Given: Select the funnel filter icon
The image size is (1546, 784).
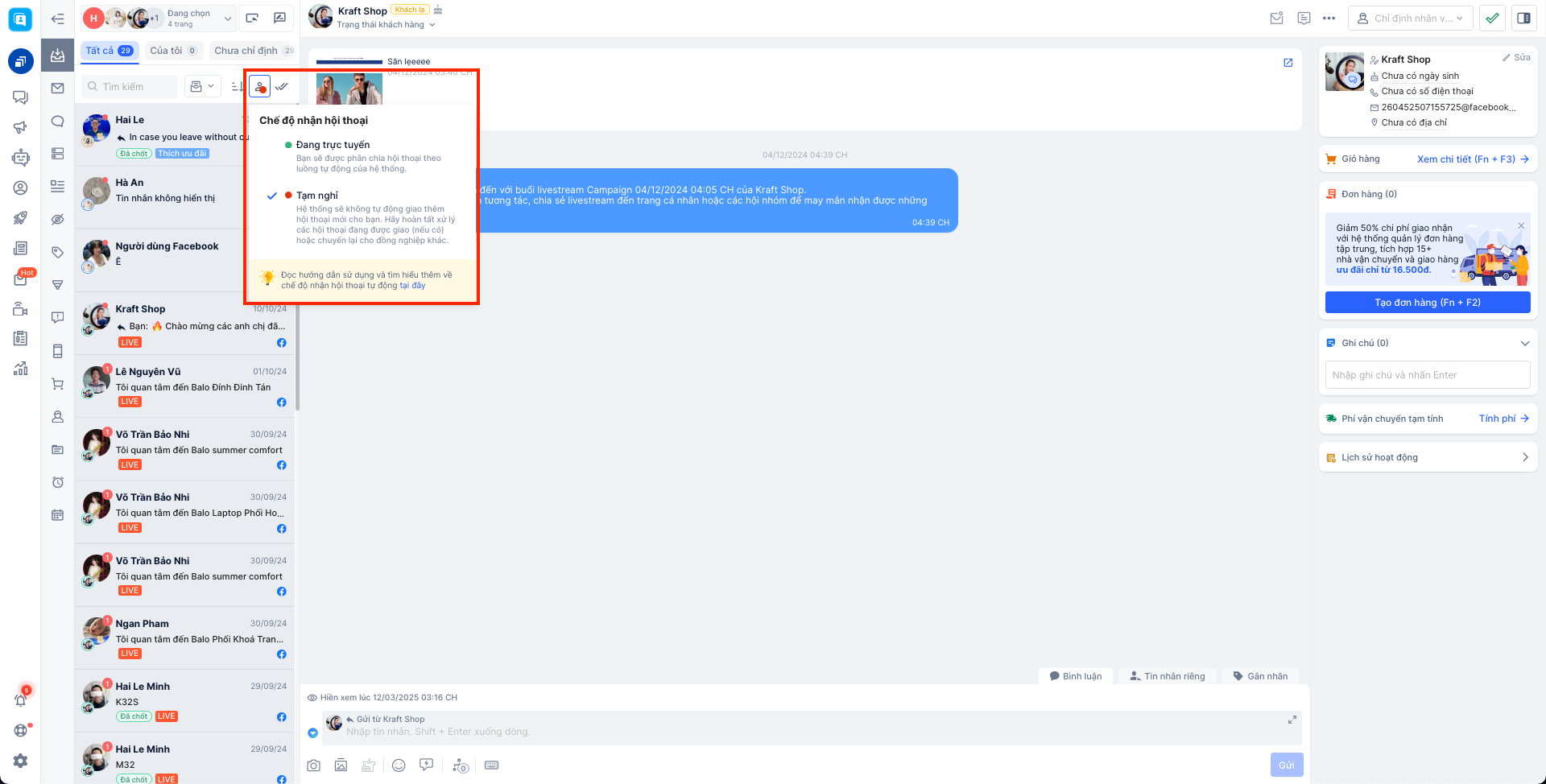Looking at the screenshot, I should click(57, 285).
